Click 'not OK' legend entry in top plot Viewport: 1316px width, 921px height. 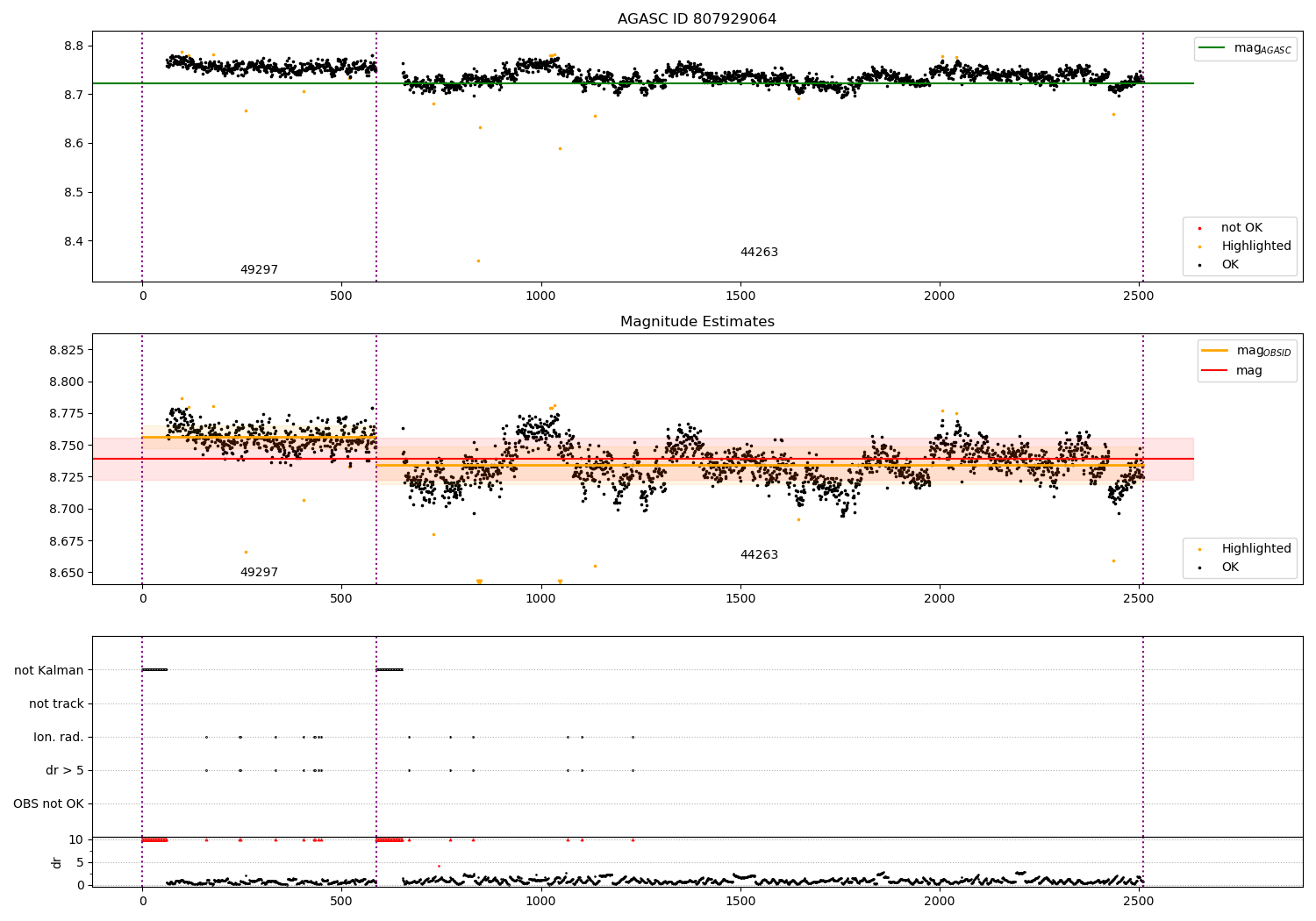(1241, 228)
